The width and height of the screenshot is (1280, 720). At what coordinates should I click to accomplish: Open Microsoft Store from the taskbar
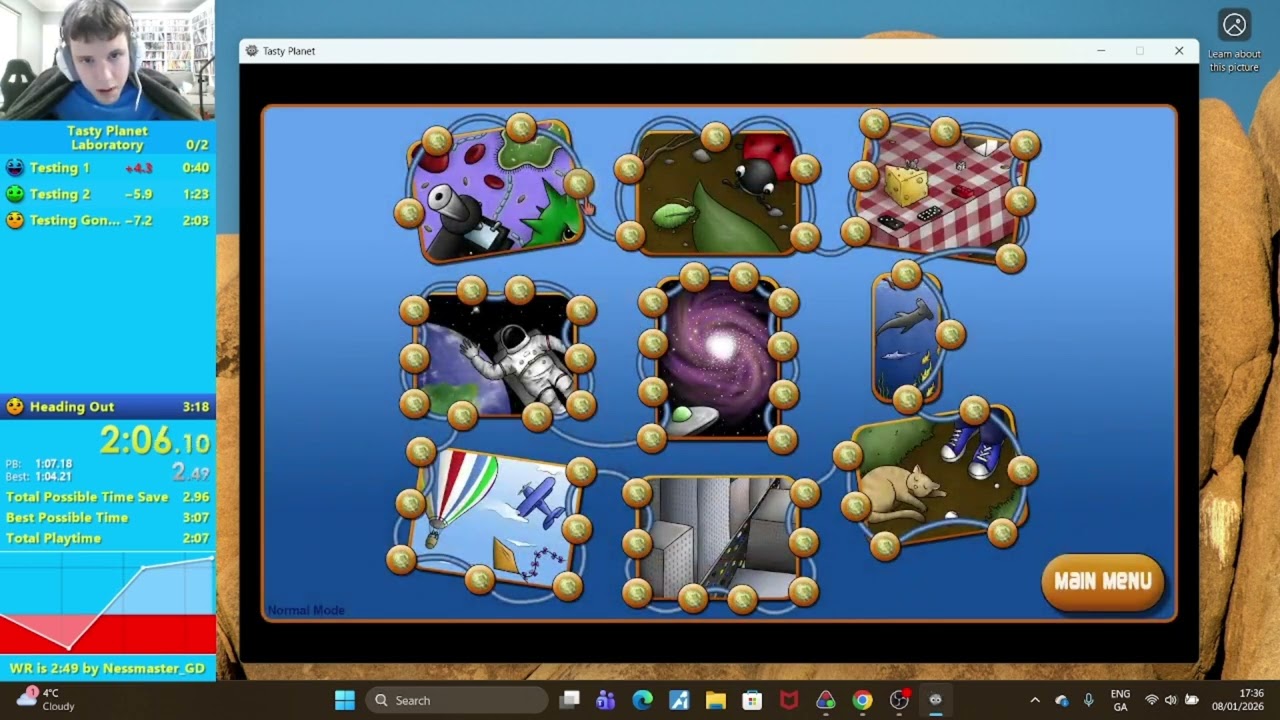(752, 700)
